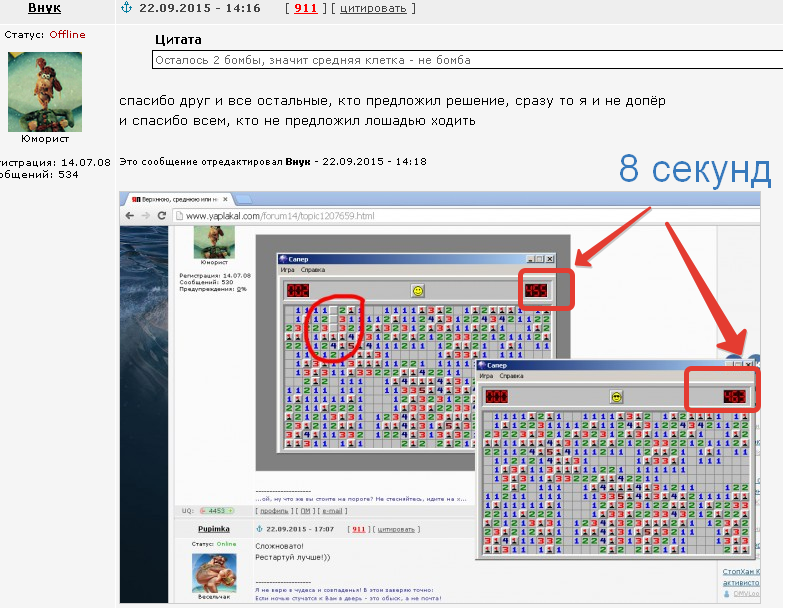This screenshot has height=608, width=792.
Task: Click the sunglasses smiley in front Сапер window
Action: (x=616, y=397)
